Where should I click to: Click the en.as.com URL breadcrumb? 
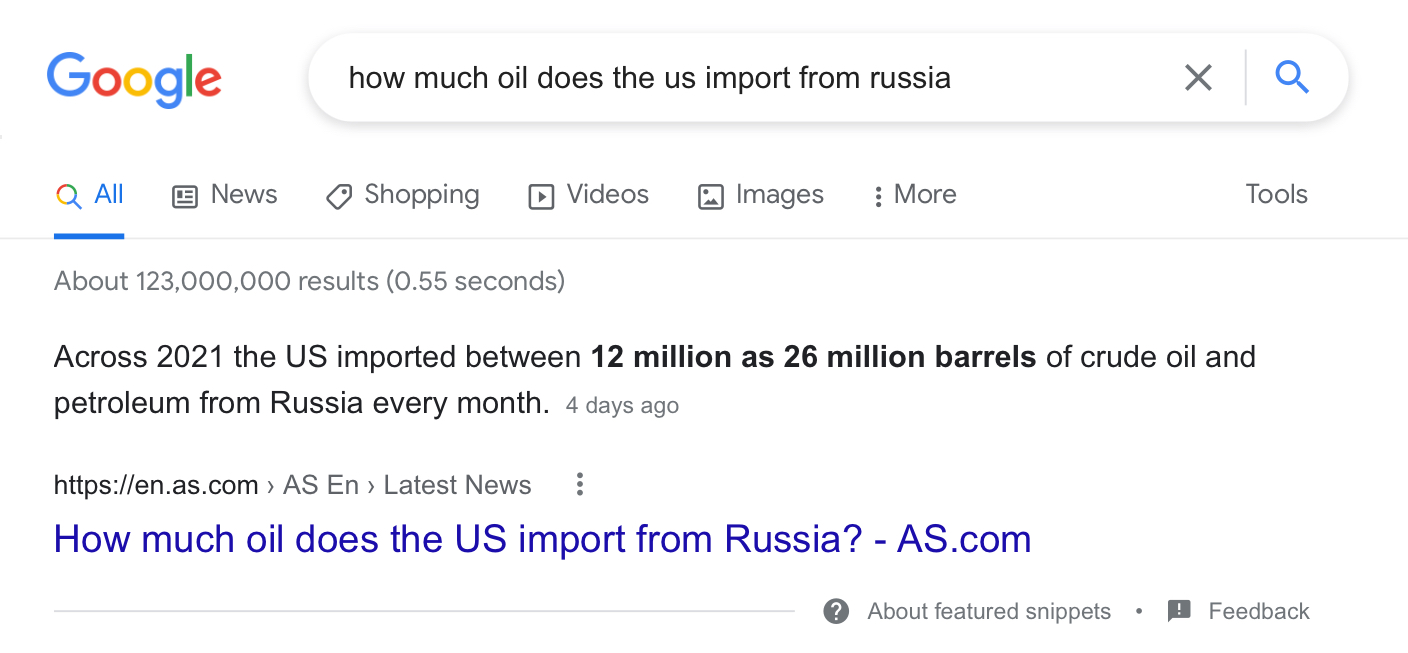pyautogui.click(x=156, y=486)
